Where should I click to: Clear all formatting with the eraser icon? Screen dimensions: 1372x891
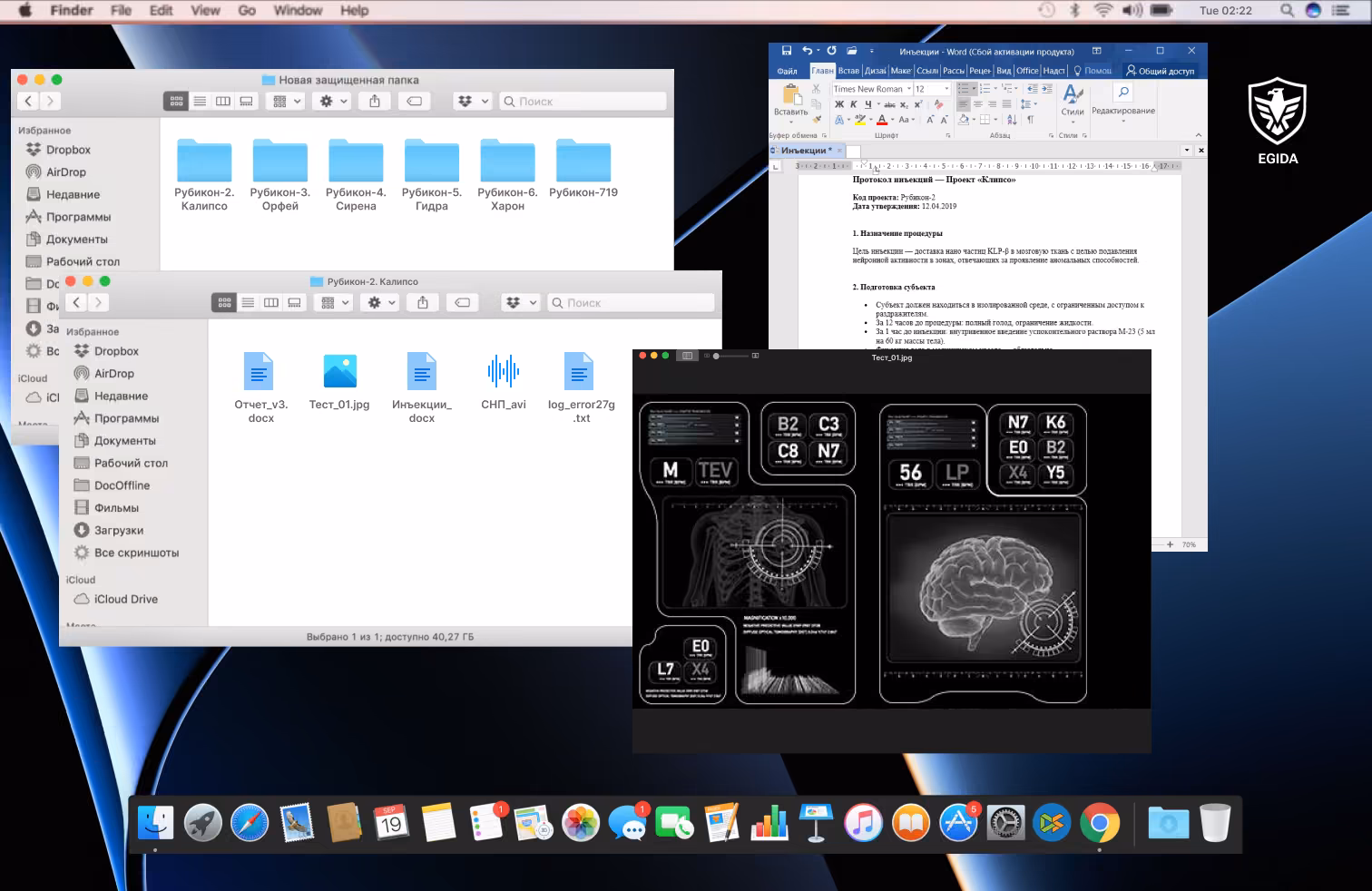click(x=938, y=104)
